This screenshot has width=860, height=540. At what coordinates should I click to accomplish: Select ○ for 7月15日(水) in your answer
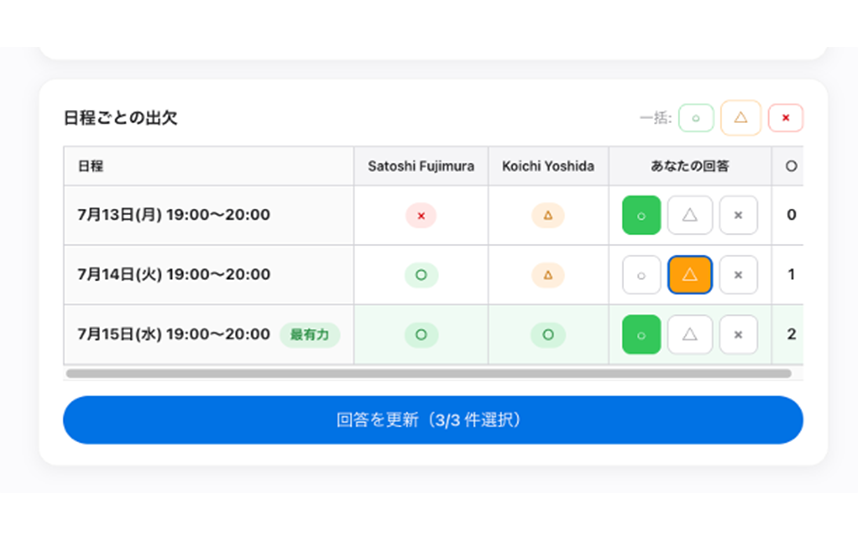pyautogui.click(x=641, y=334)
